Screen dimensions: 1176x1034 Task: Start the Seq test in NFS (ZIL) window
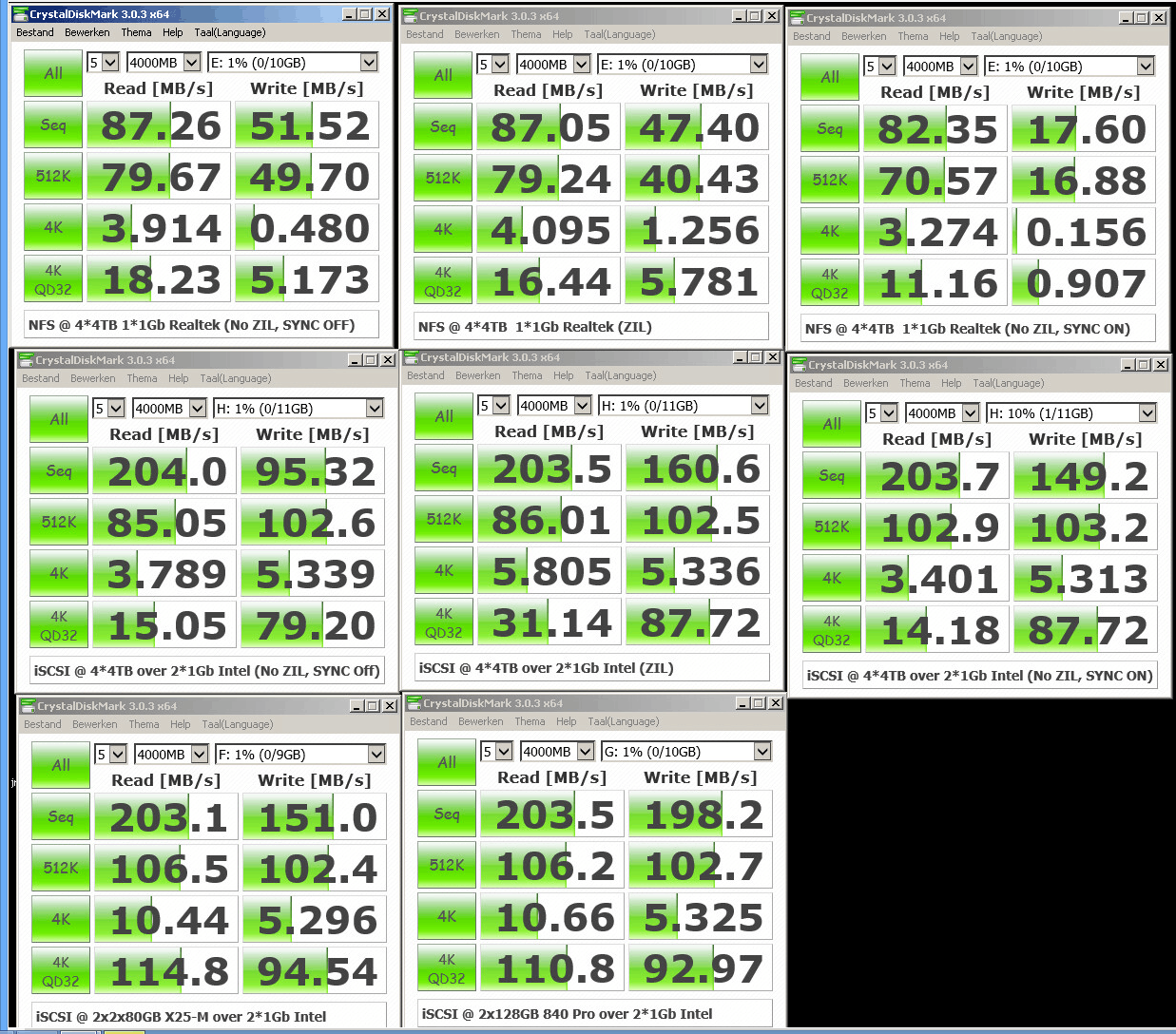click(443, 126)
